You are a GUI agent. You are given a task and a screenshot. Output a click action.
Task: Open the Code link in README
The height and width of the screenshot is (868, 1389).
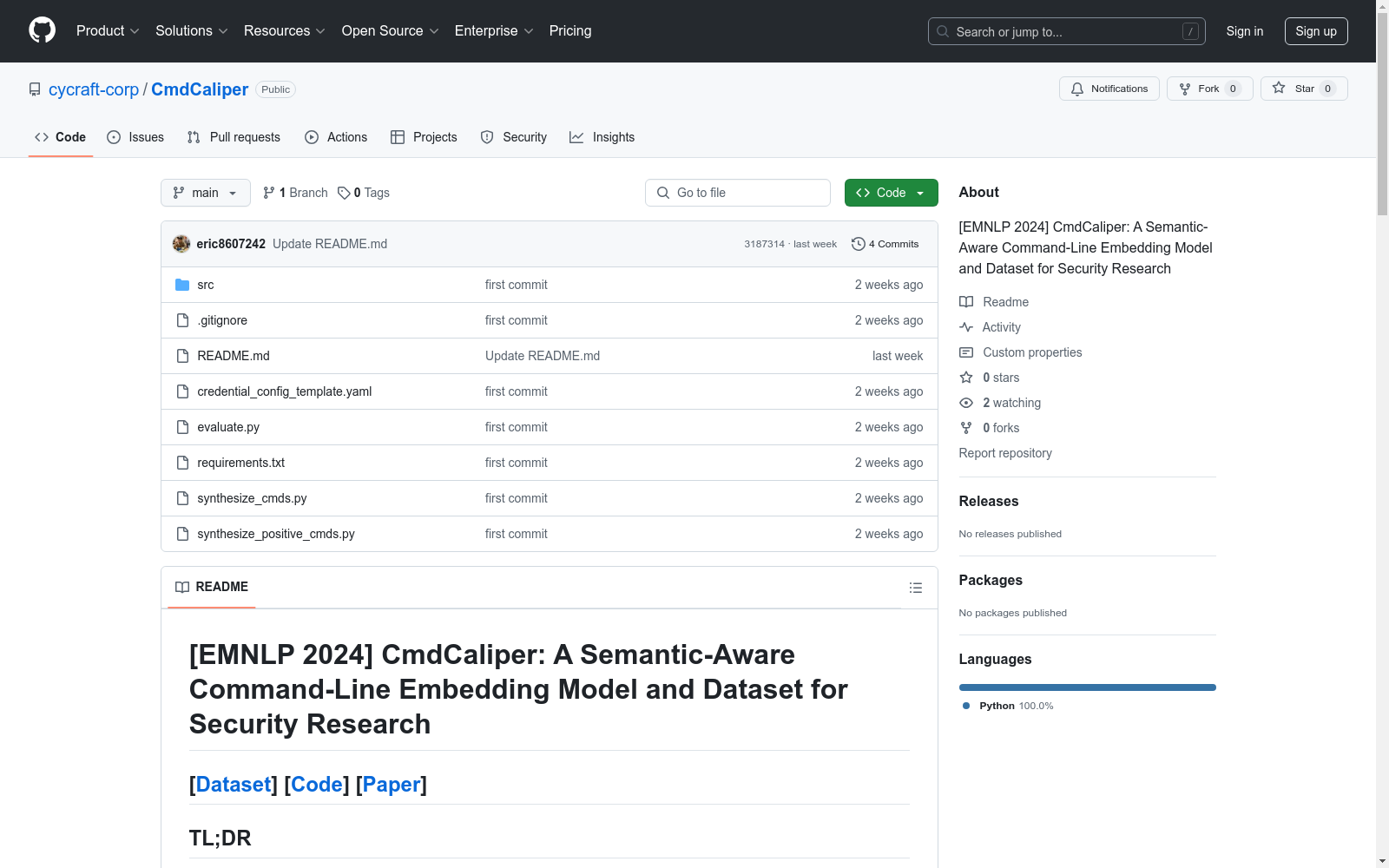pyautogui.click(x=317, y=785)
